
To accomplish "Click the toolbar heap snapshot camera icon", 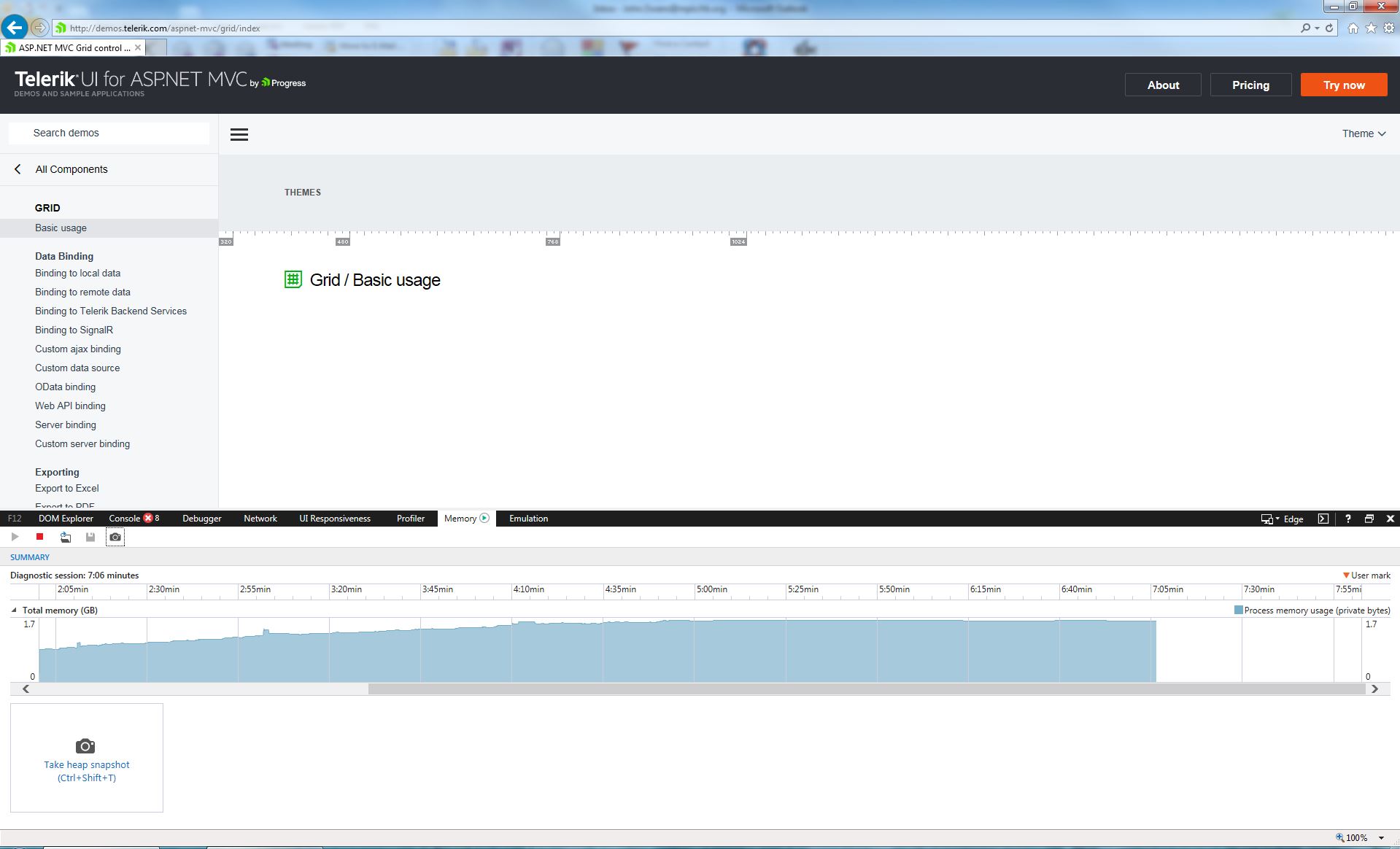I will pos(115,537).
